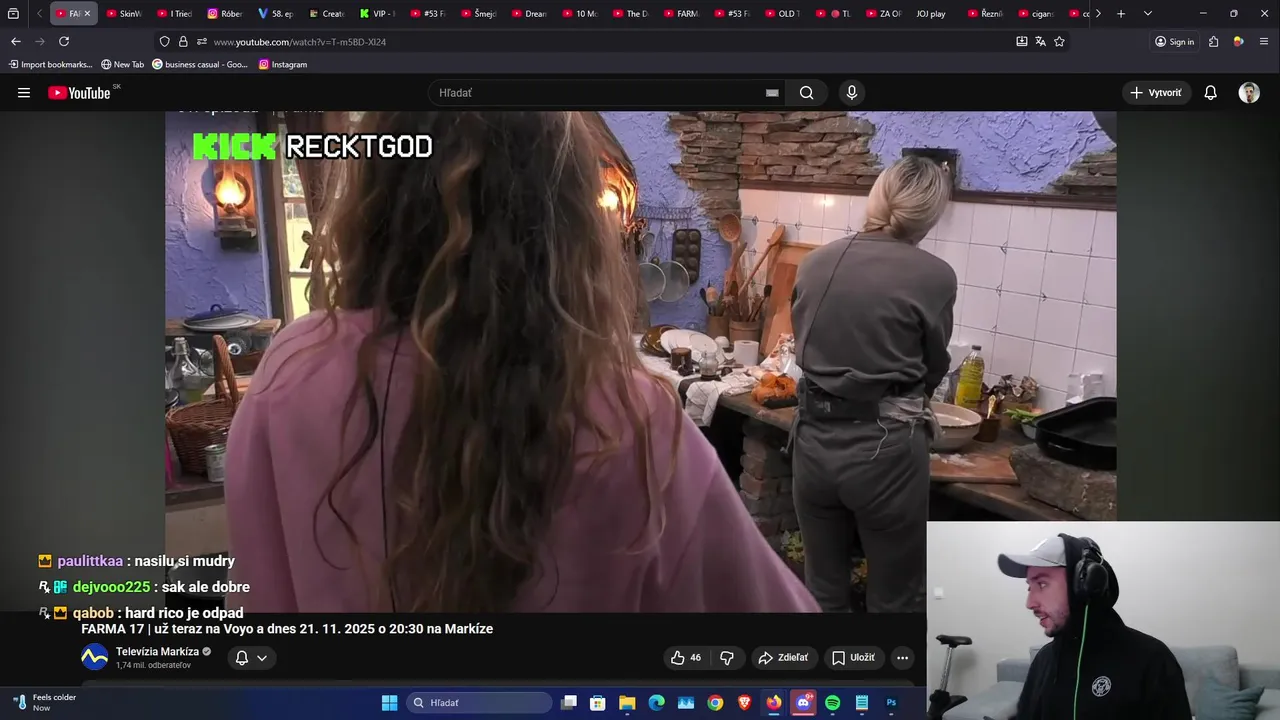Go back in browser history
The height and width of the screenshot is (720, 1280).
pos(16,41)
